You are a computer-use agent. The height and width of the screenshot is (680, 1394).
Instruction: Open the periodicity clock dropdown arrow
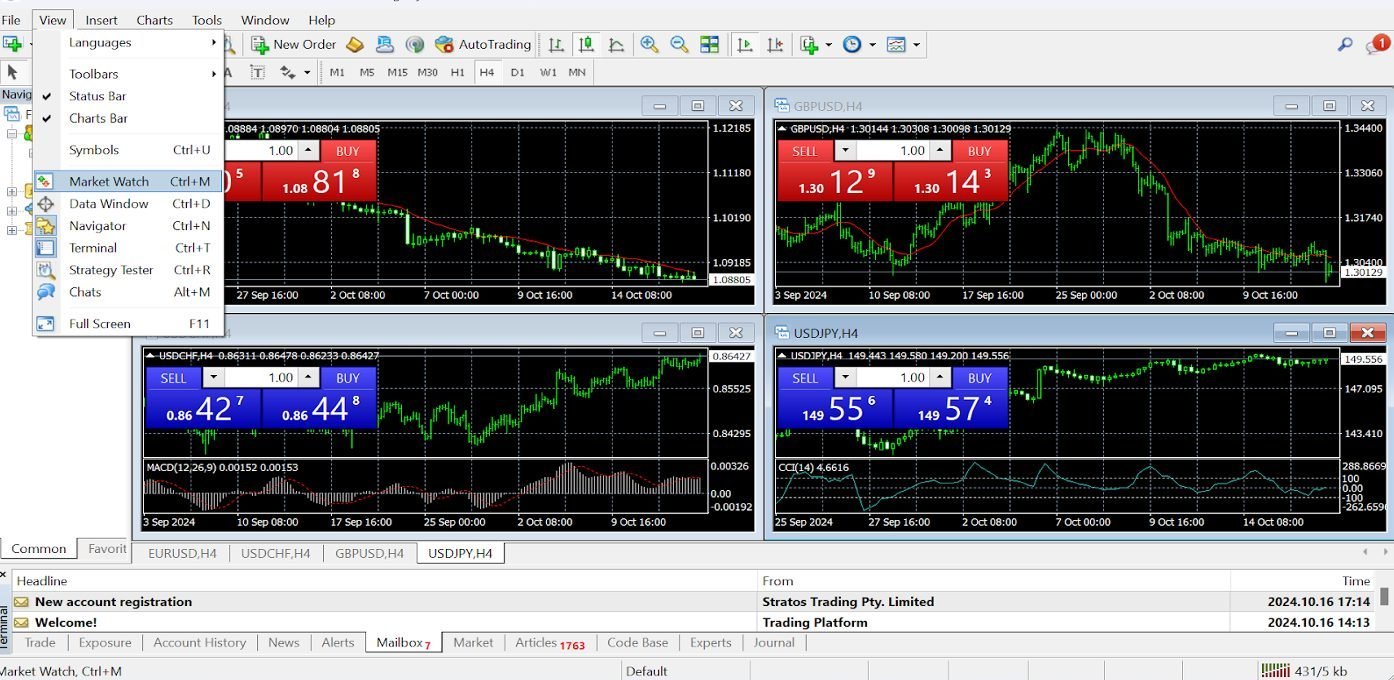click(872, 44)
